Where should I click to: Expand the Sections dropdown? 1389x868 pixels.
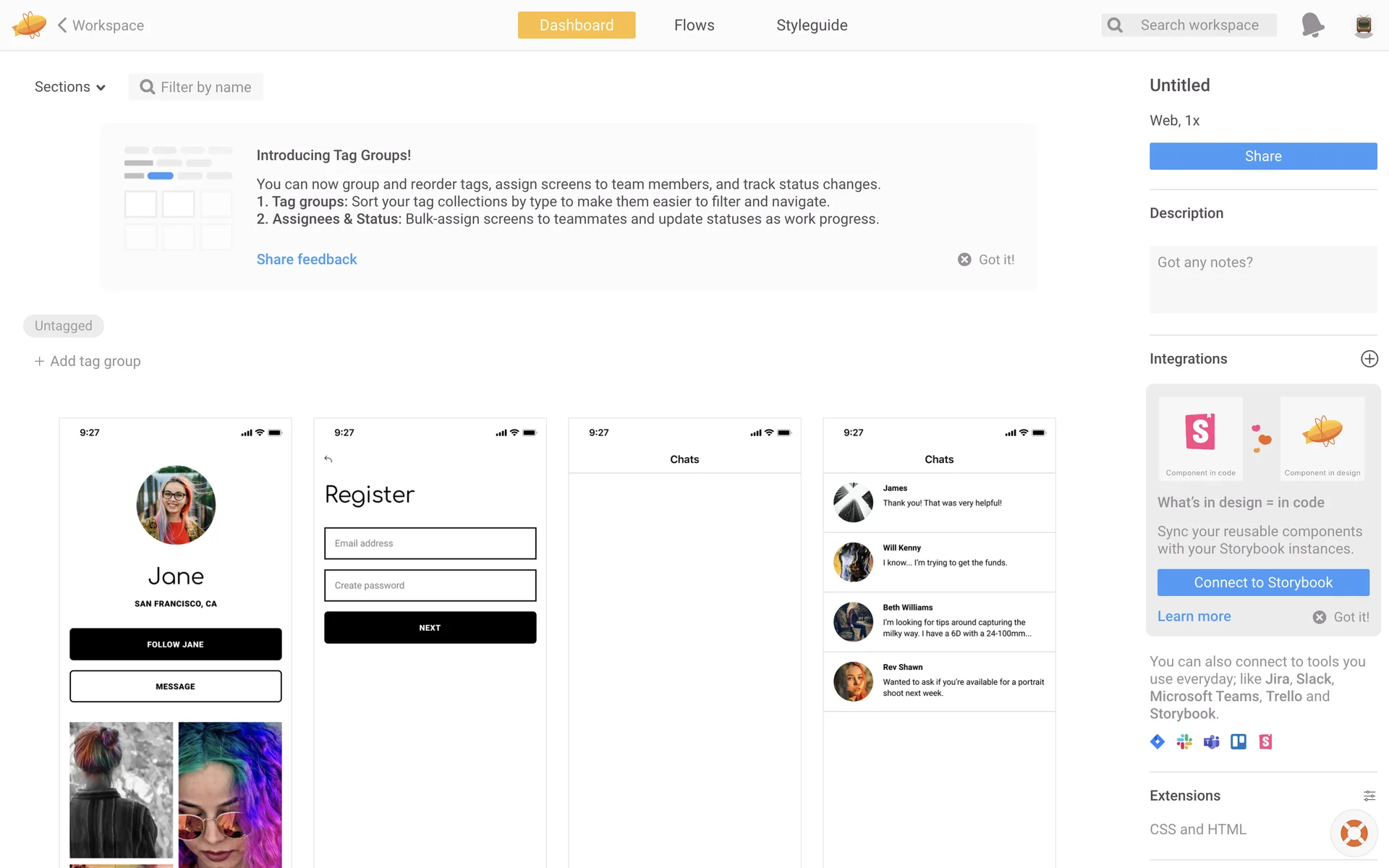(x=70, y=87)
